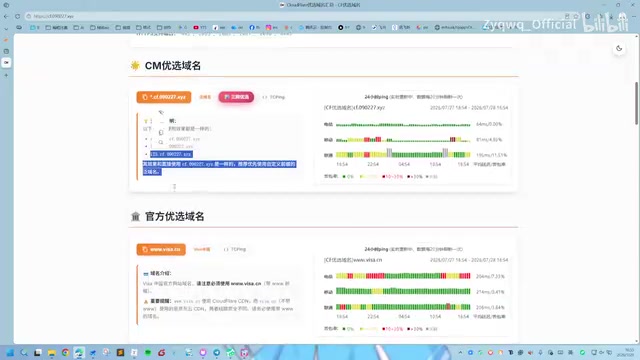The width and height of the screenshot is (640, 360).
Task: Select the active CM tab in the vertical tab strip
Action: [x=6, y=62]
